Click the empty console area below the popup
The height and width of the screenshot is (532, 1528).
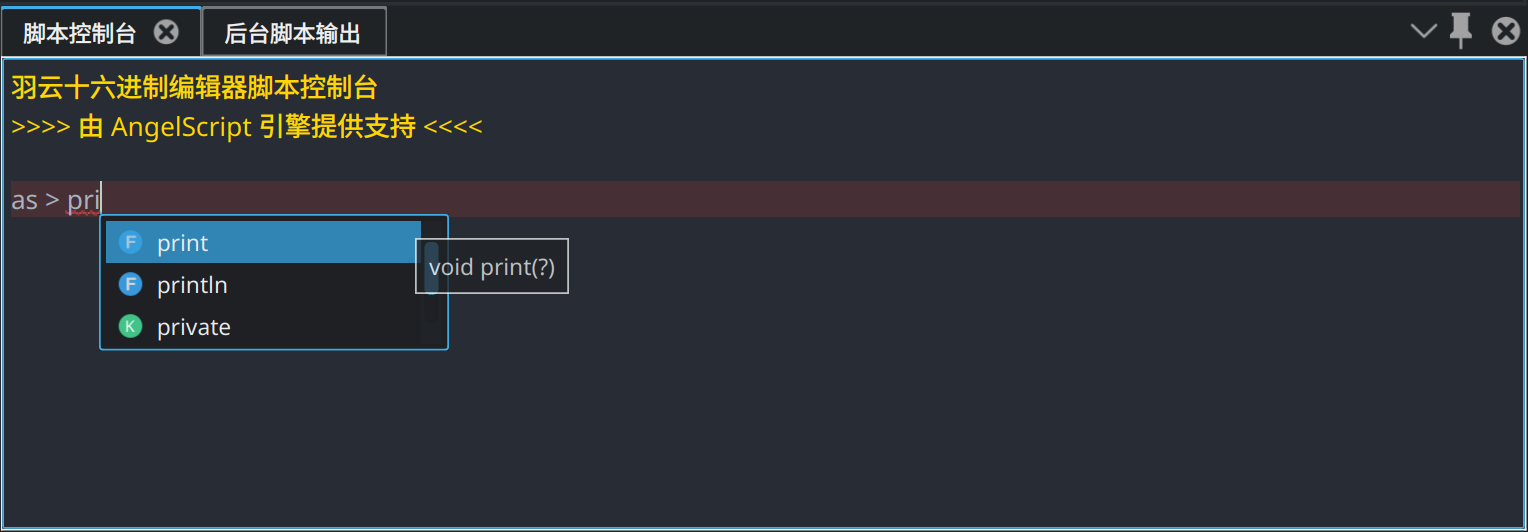[x=760, y=440]
